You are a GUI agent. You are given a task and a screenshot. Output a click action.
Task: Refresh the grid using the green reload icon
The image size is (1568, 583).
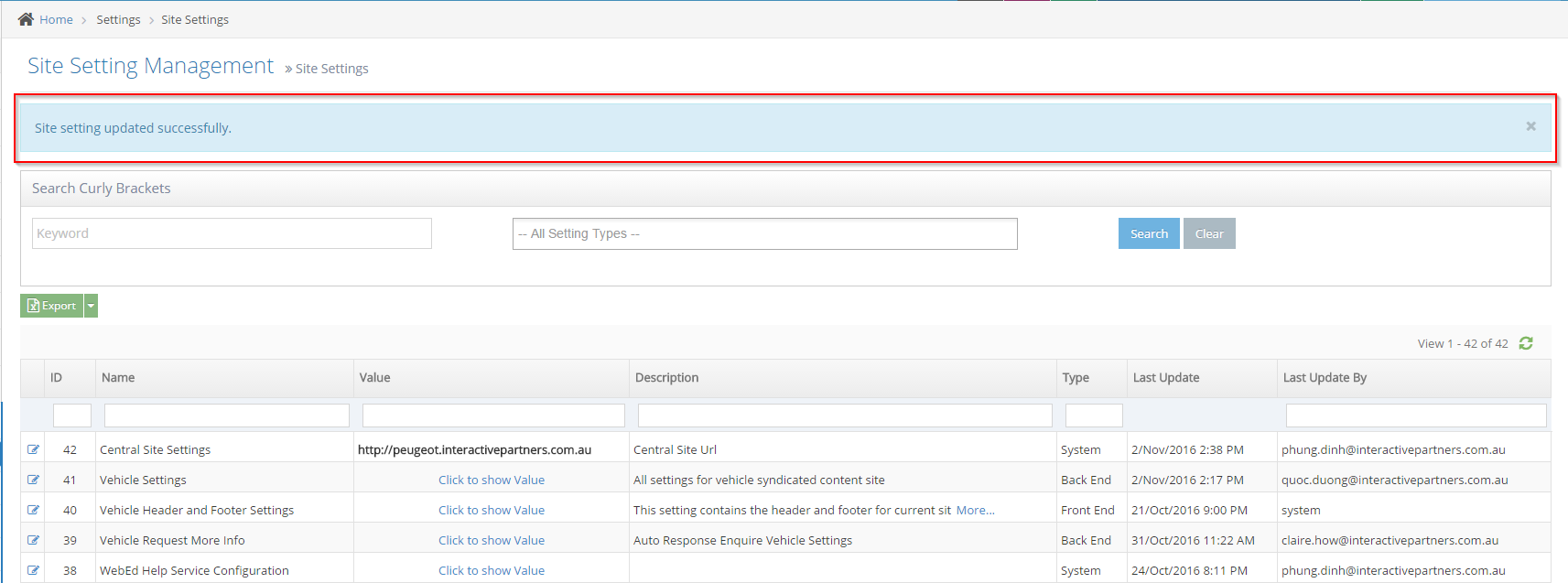pos(1526,343)
